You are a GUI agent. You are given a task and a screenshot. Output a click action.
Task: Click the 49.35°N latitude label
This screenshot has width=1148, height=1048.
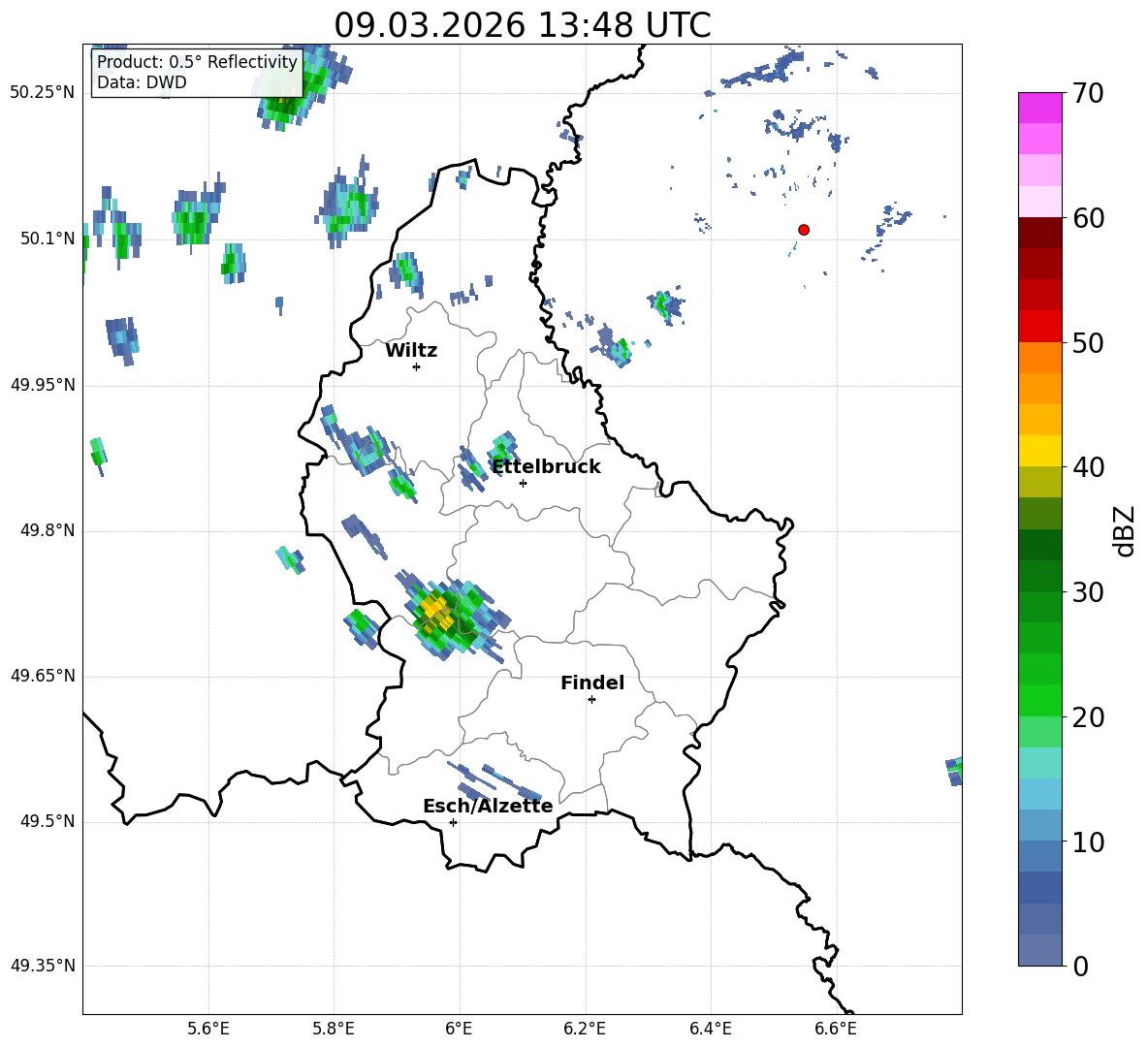click(x=44, y=966)
